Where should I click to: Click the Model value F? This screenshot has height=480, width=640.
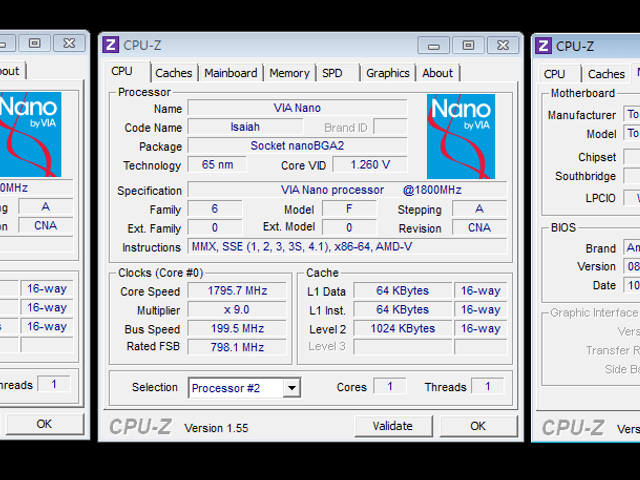[349, 209]
